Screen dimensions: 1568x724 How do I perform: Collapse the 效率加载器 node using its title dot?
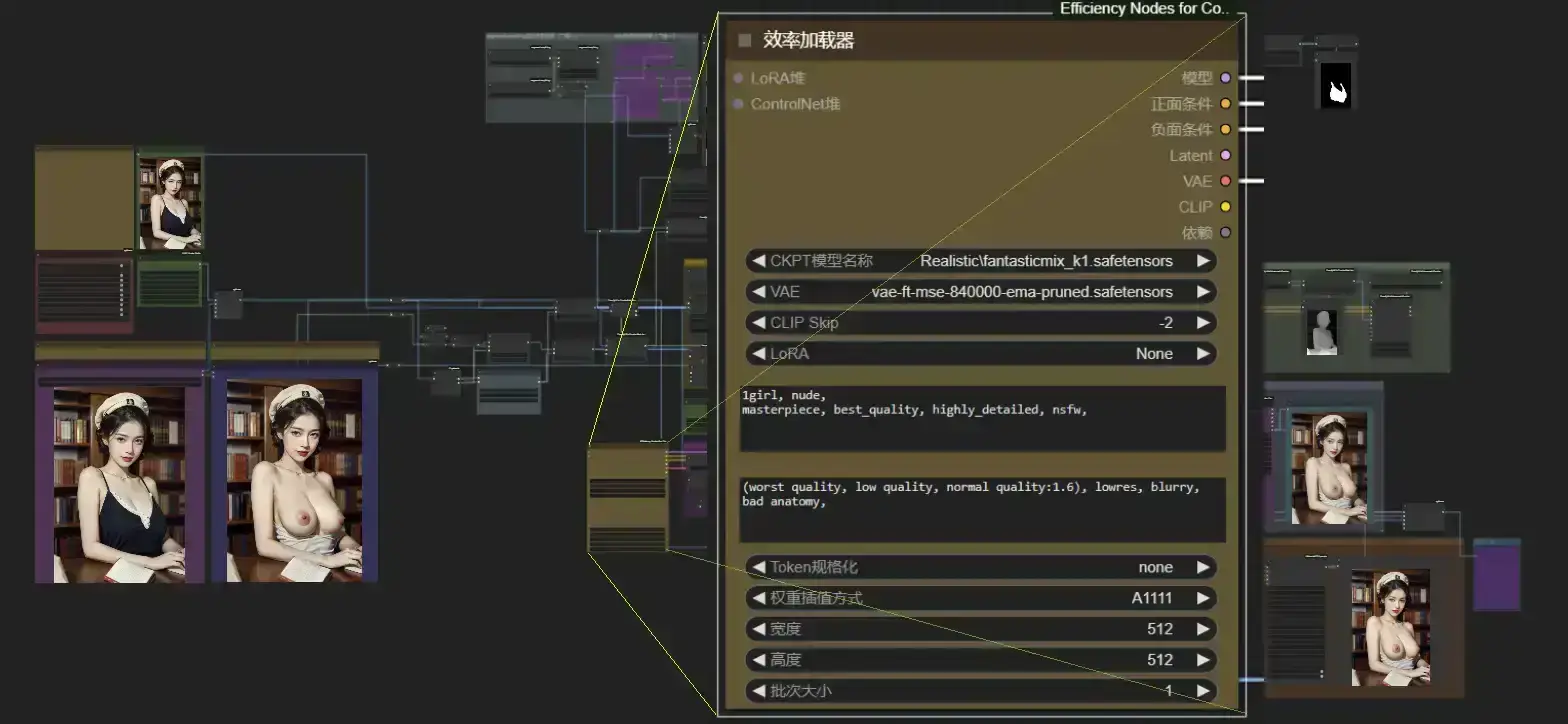744,41
